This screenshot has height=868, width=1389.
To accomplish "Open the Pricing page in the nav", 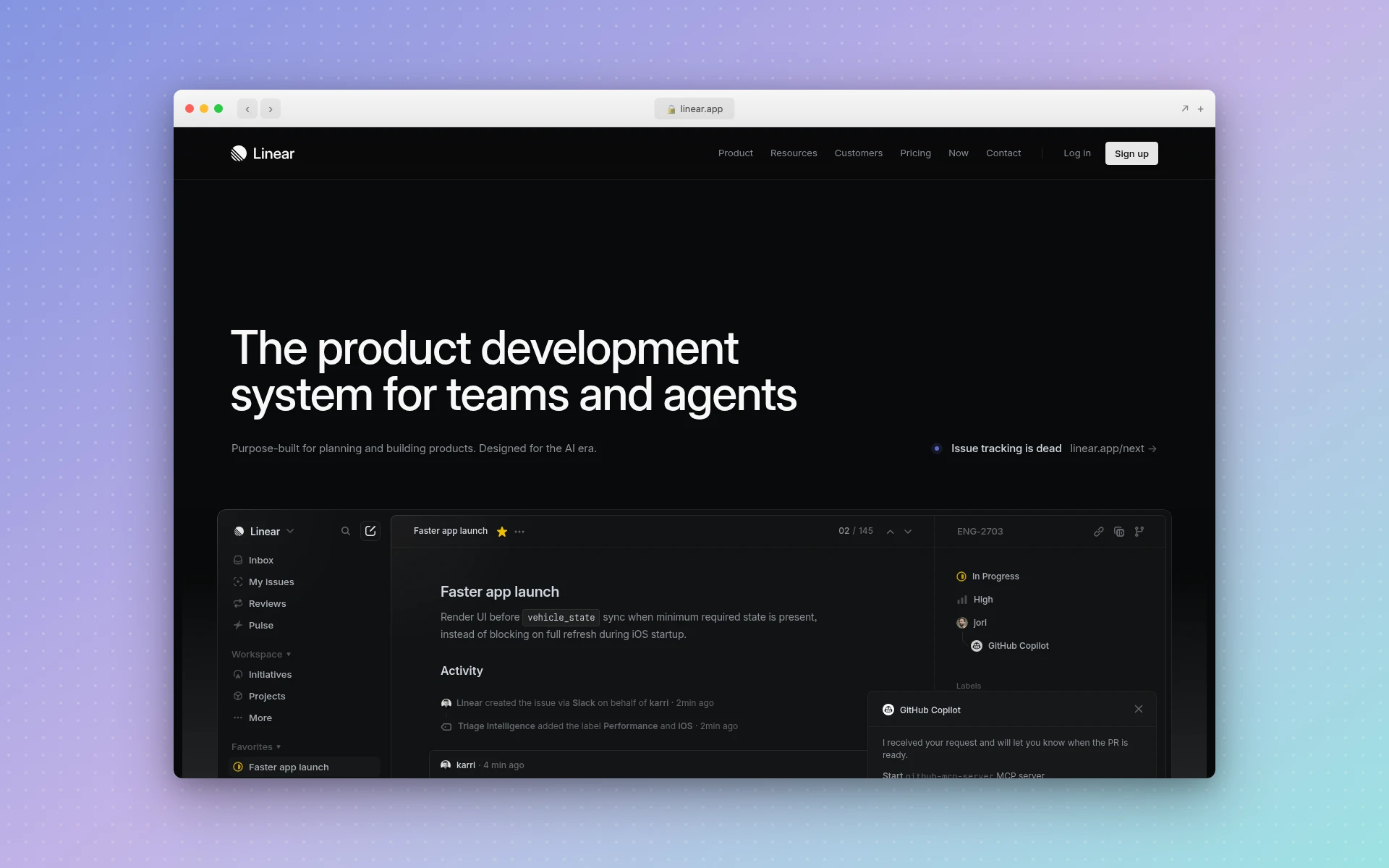I will point(915,153).
